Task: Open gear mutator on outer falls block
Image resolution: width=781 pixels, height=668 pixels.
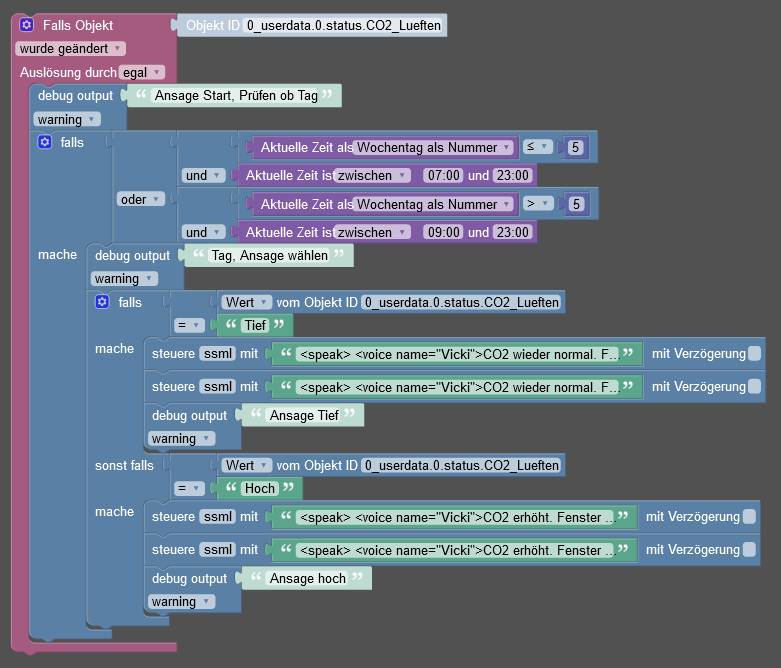Action: 45,142
